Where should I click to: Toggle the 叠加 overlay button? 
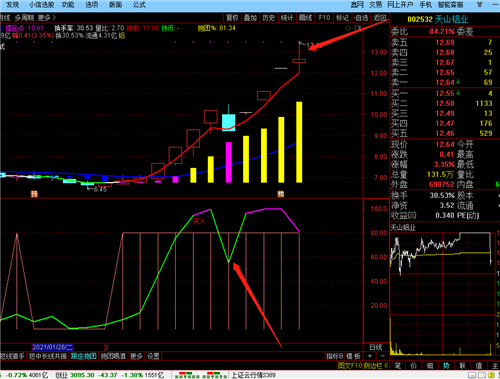point(250,18)
